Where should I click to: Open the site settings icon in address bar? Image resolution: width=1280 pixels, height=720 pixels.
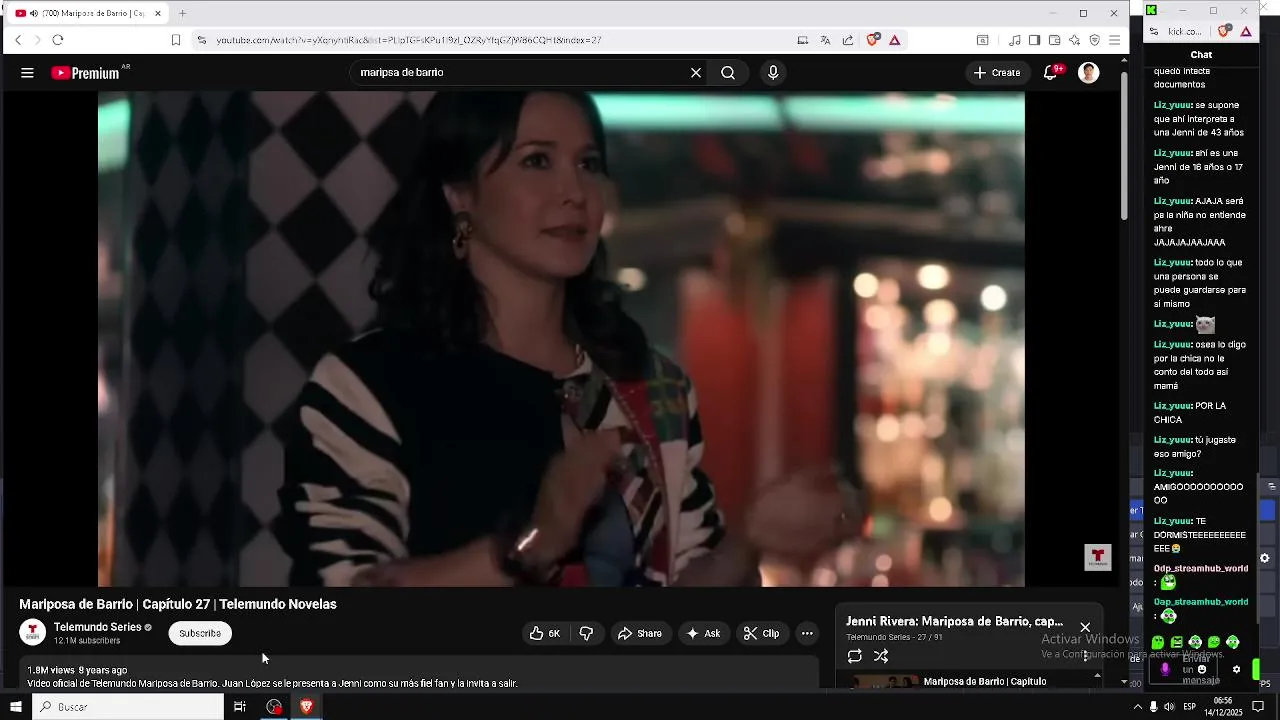[x=201, y=40]
